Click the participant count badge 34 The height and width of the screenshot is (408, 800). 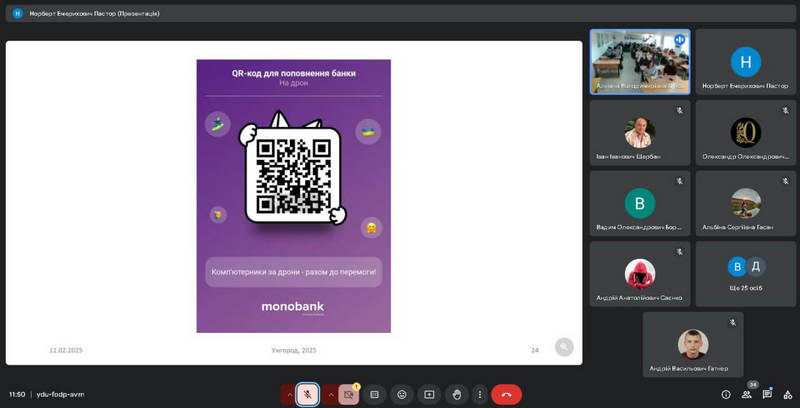pyautogui.click(x=753, y=385)
